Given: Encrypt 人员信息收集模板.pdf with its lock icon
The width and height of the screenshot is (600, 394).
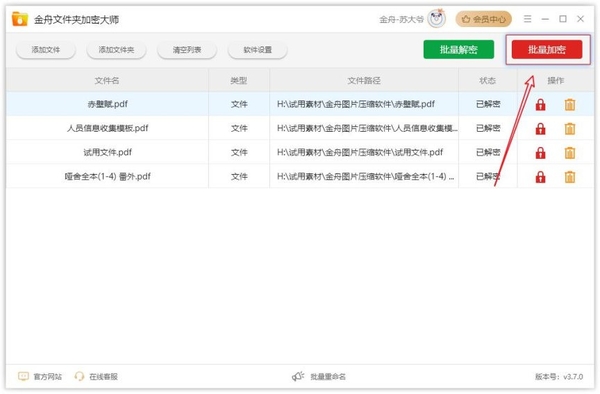Looking at the screenshot, I should (540, 129).
